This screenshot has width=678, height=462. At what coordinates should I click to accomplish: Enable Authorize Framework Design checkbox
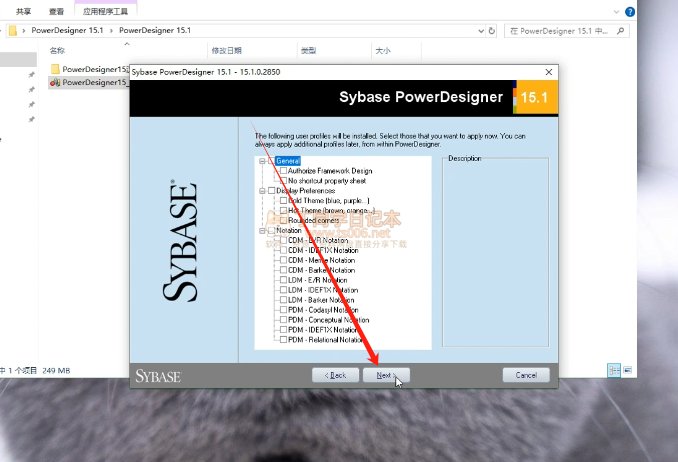pos(283,171)
